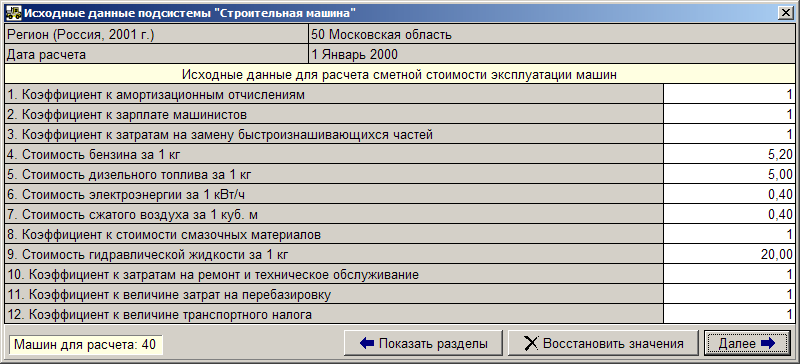Select calculation date cell 1 Январь 2000

(x=552, y=55)
